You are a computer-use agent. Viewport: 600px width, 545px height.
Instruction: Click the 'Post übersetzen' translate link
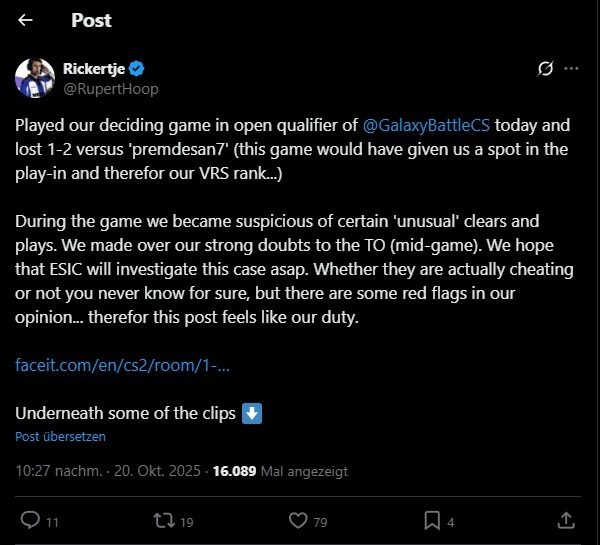point(60,437)
